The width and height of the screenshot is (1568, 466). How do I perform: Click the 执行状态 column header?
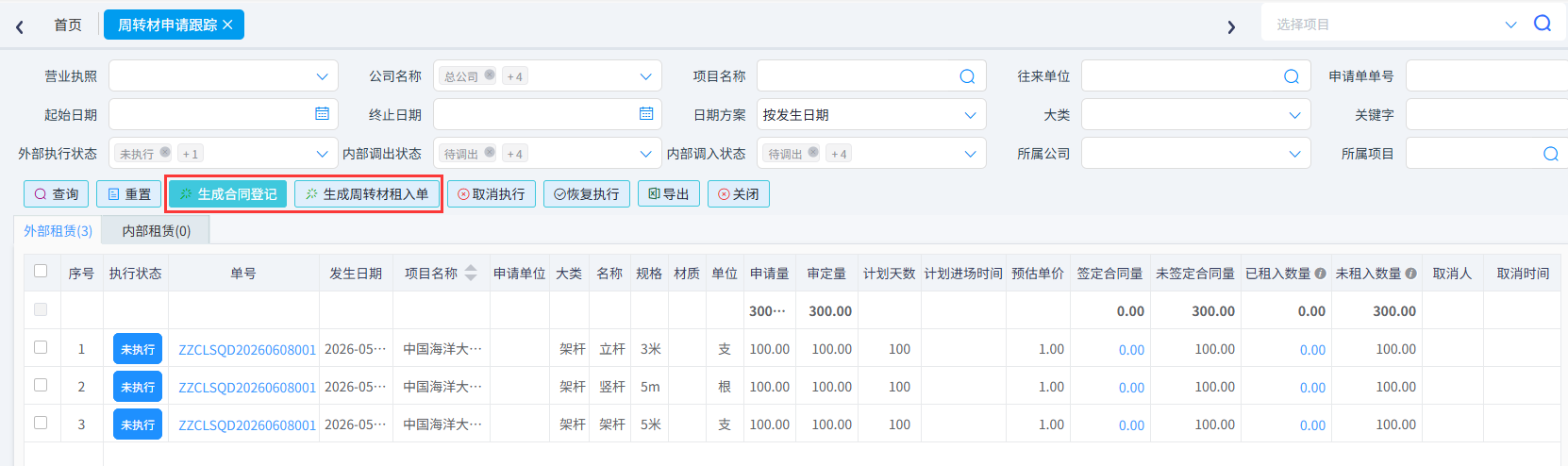[136, 274]
